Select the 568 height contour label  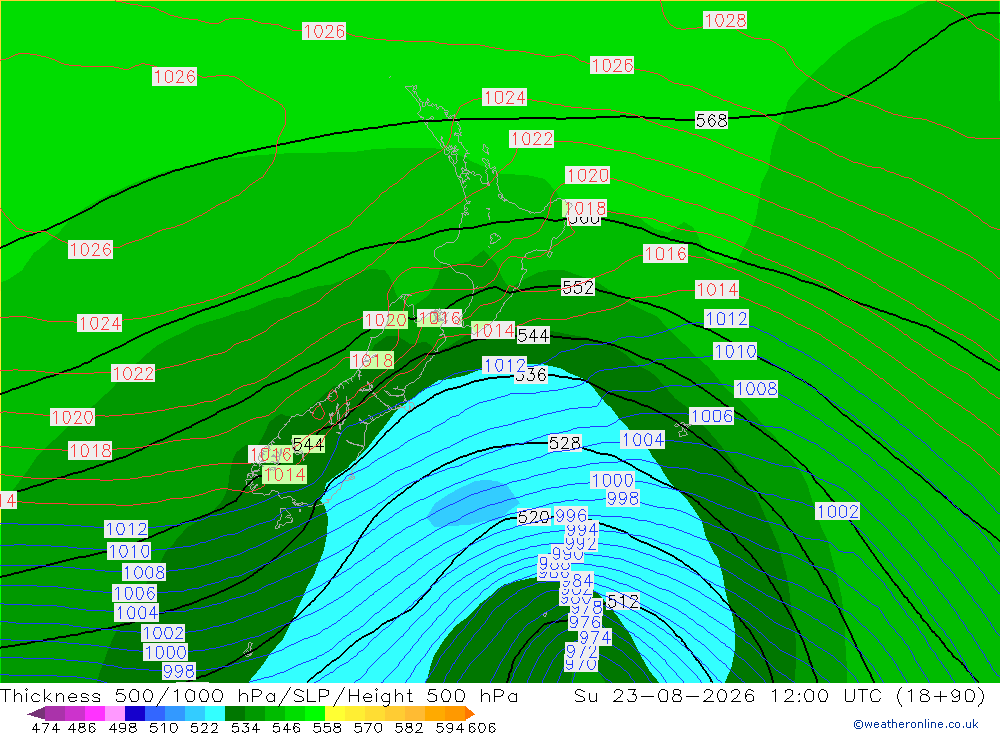click(711, 120)
